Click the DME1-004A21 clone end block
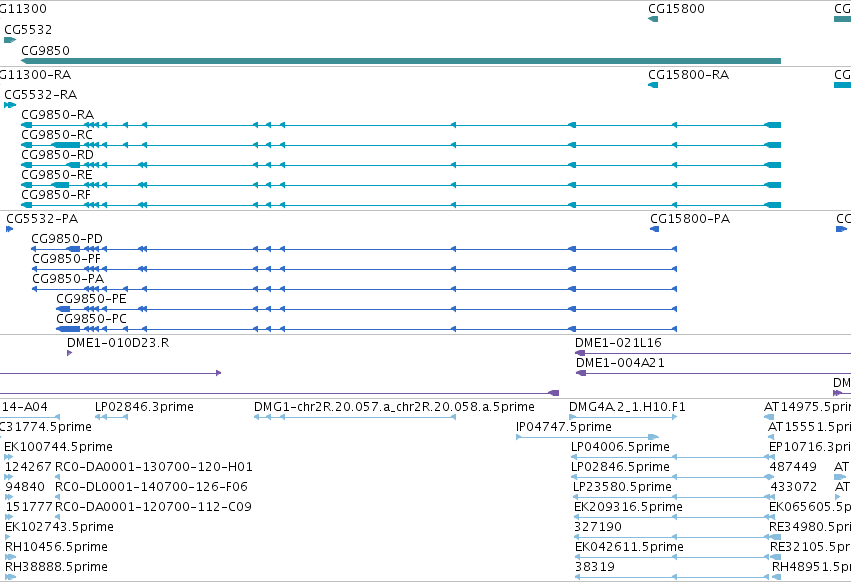851x582 pixels. click(581, 373)
